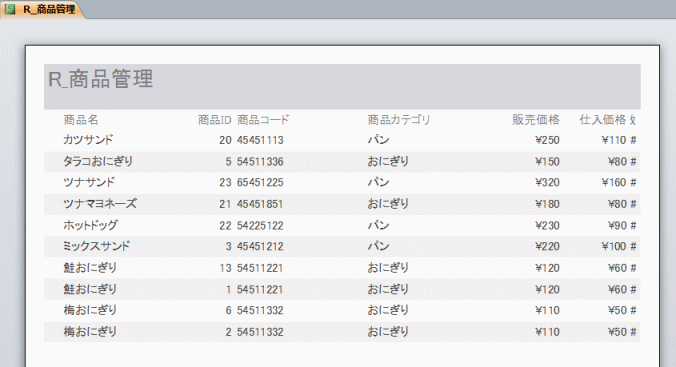Image resolution: width=676 pixels, height=367 pixels.
Task: Click the 商品コード column header
Action: (263, 119)
